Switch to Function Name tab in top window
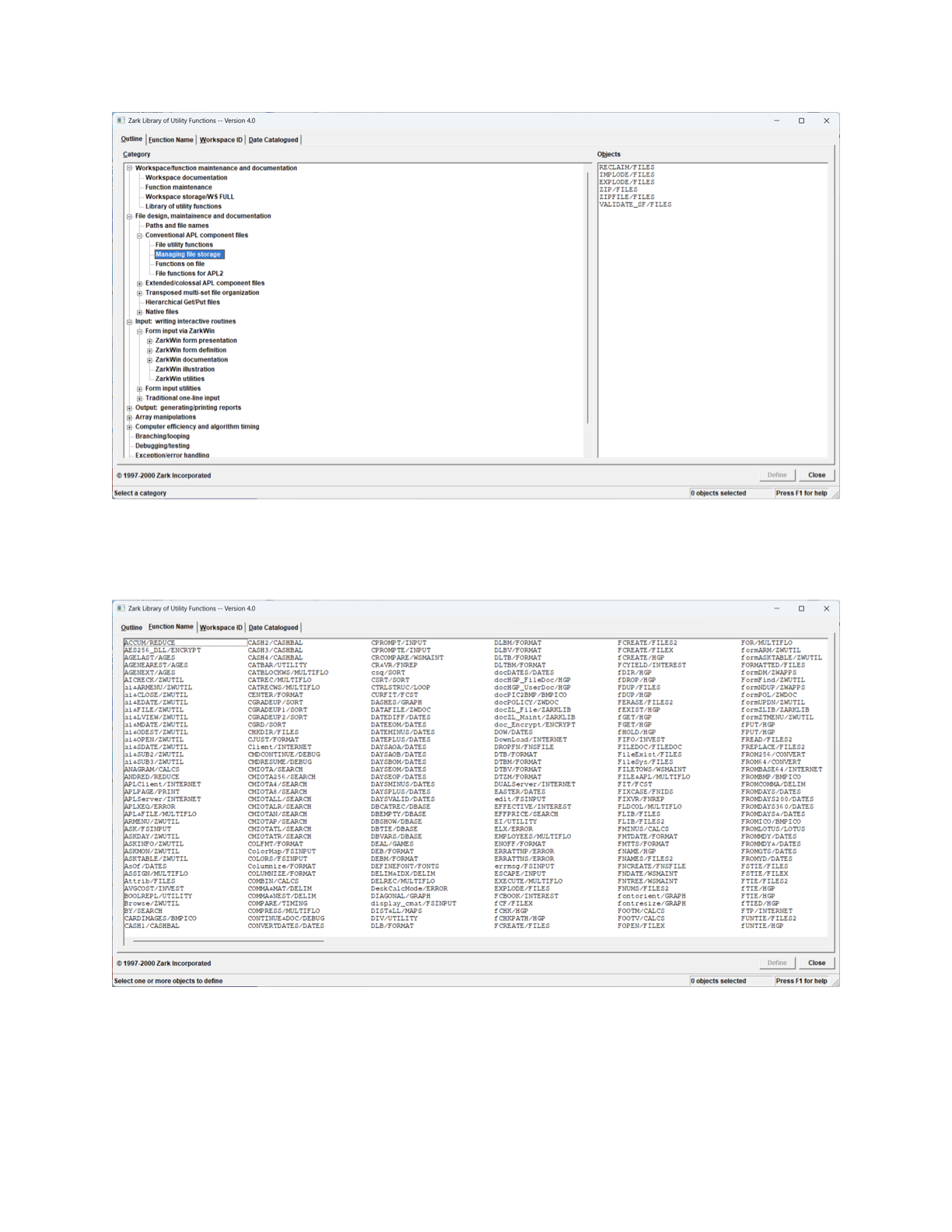Image resolution: width=952 pixels, height=1232 pixels. point(170,140)
